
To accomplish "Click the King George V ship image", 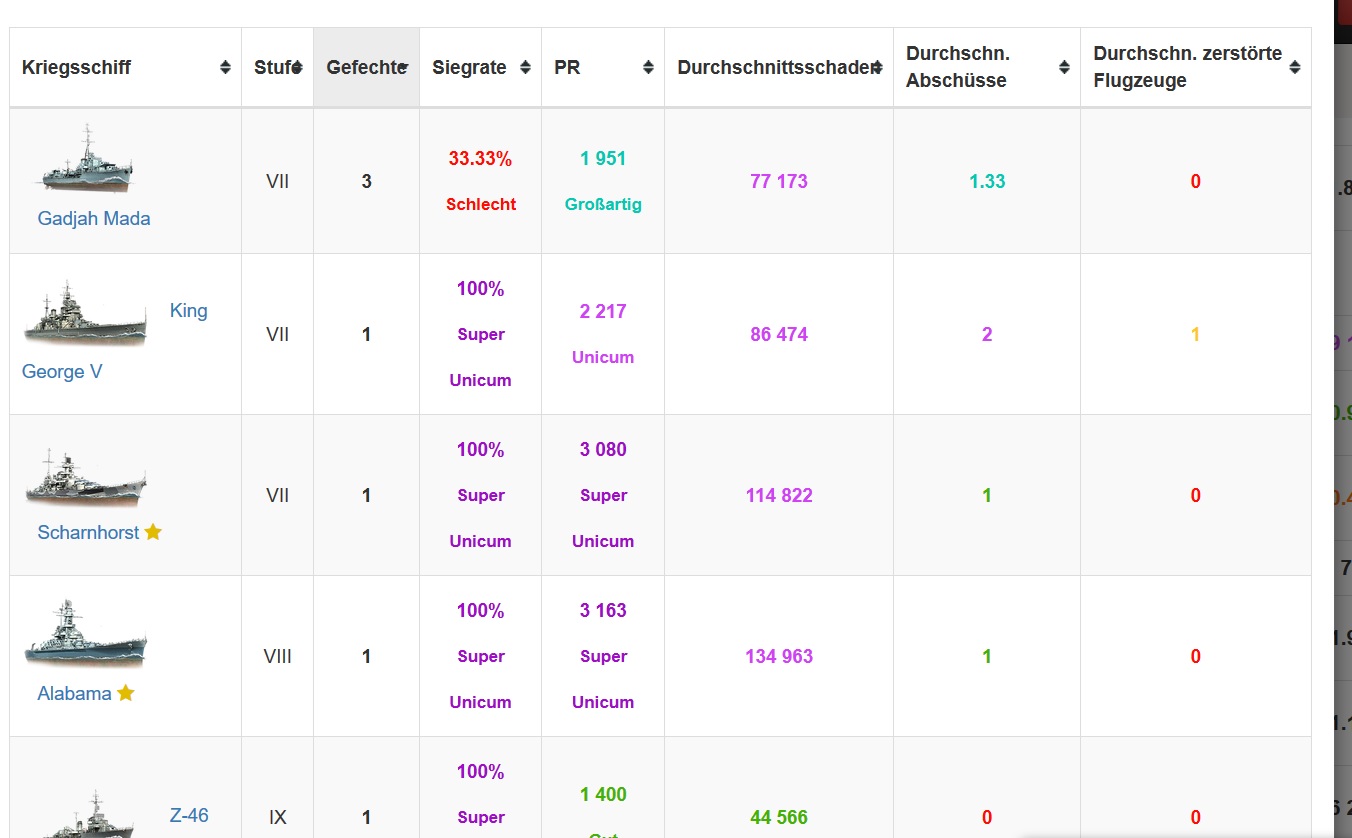I will [x=85, y=313].
